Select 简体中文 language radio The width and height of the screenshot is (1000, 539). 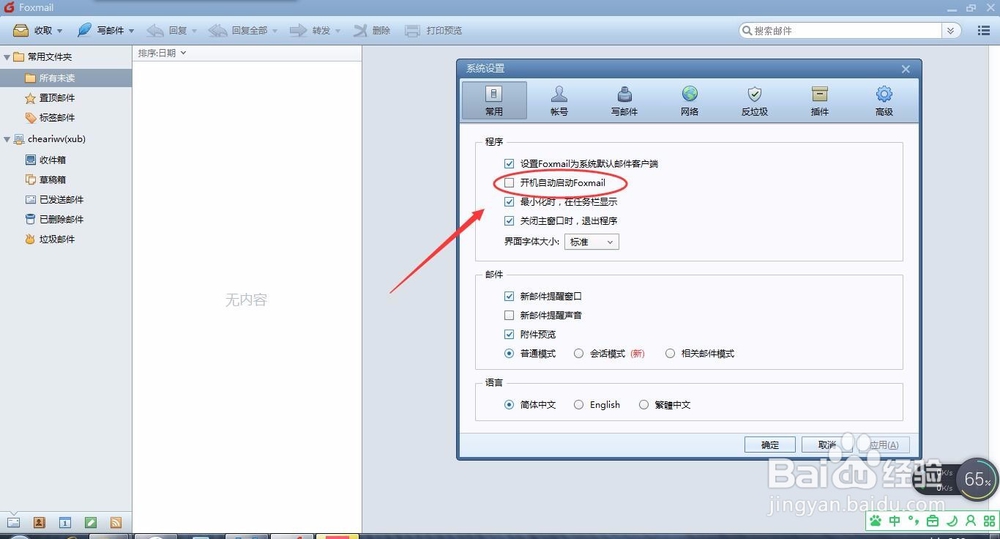tap(509, 404)
